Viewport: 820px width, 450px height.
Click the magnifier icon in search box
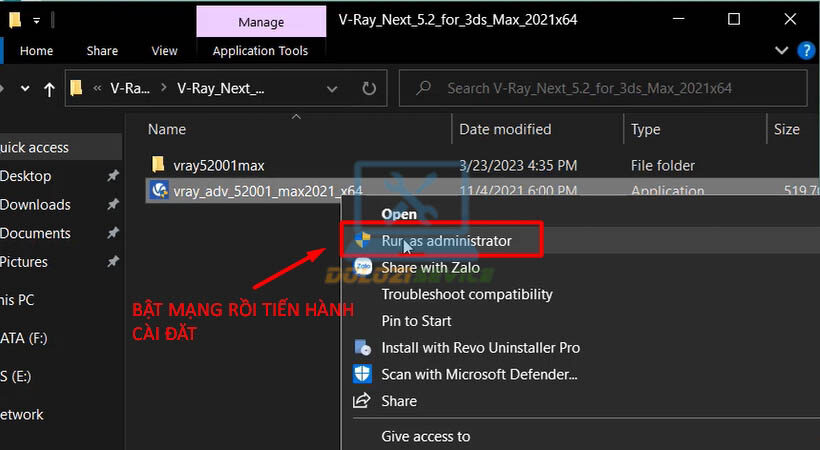423,88
